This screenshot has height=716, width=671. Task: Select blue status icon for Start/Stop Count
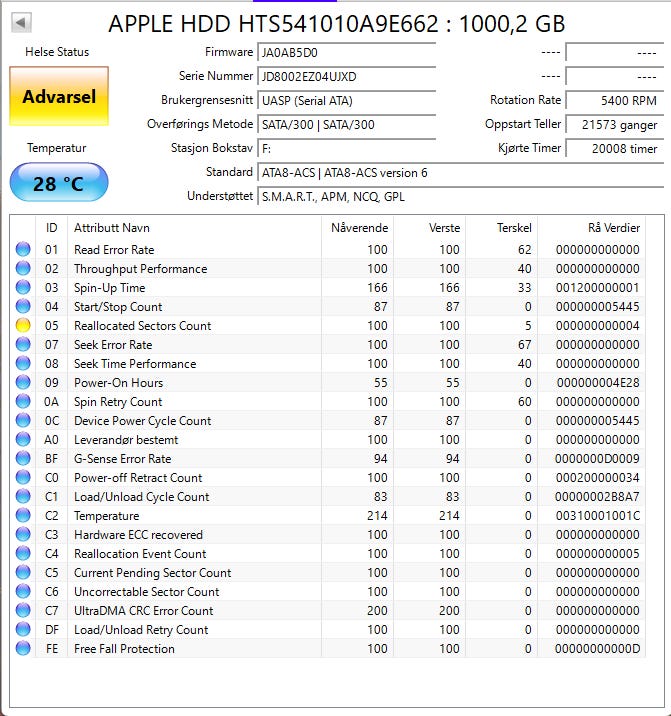tap(23, 306)
